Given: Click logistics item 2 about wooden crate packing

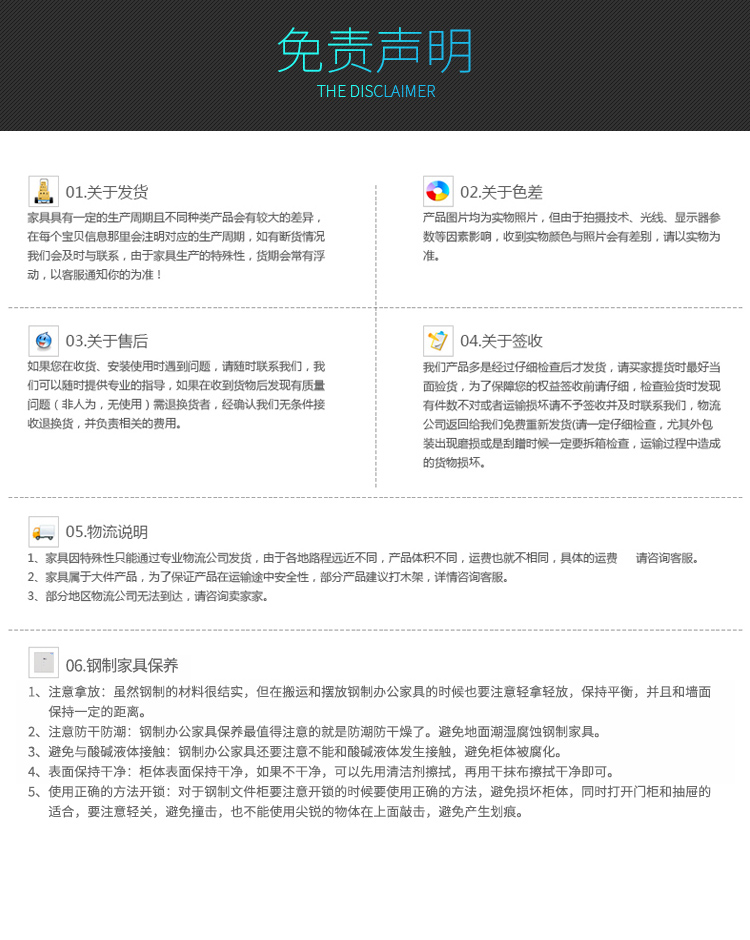Looking at the screenshot, I should [270, 577].
